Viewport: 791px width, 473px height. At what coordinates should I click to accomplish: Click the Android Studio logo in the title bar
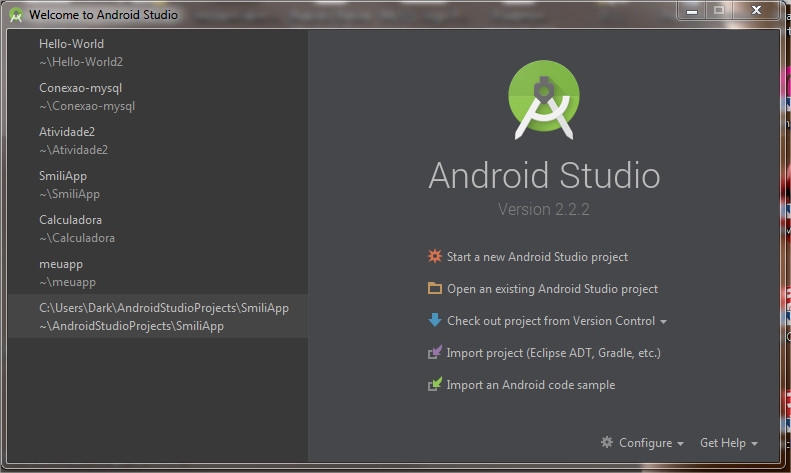coord(16,15)
